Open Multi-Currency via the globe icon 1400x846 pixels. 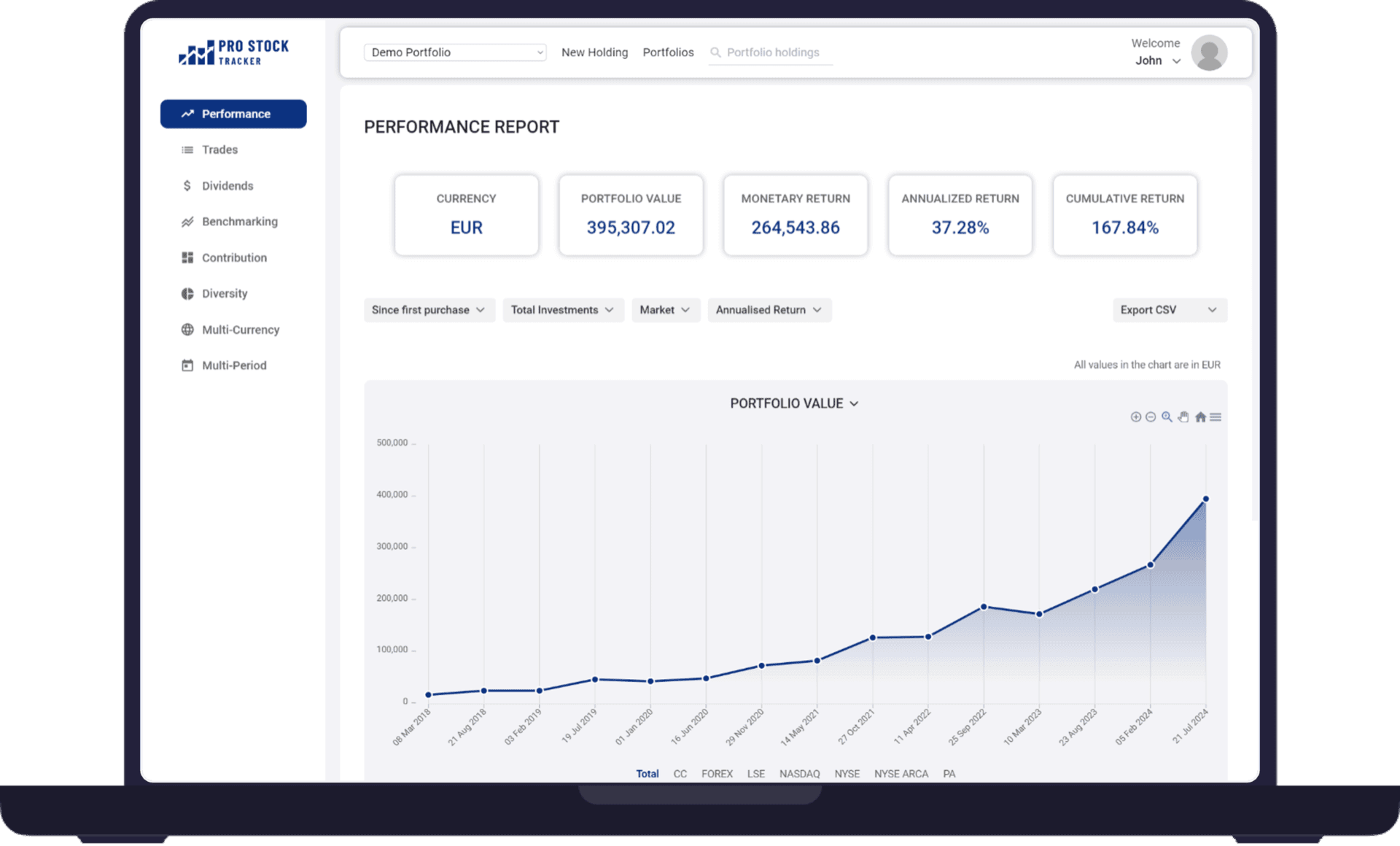[x=187, y=330]
